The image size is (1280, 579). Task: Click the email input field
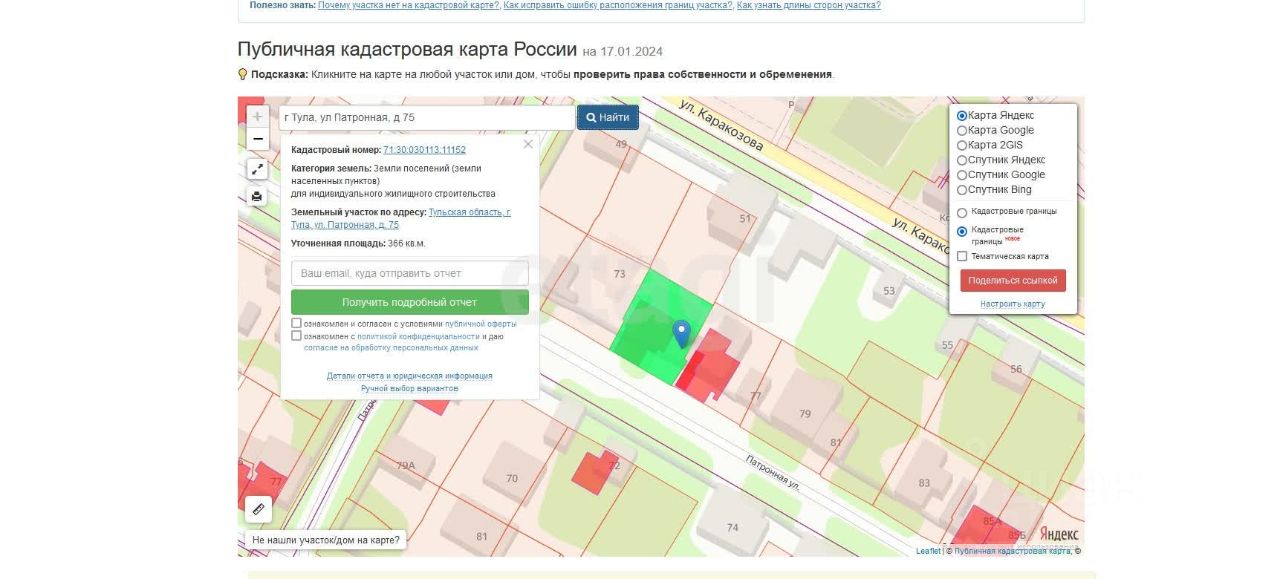tap(410, 273)
